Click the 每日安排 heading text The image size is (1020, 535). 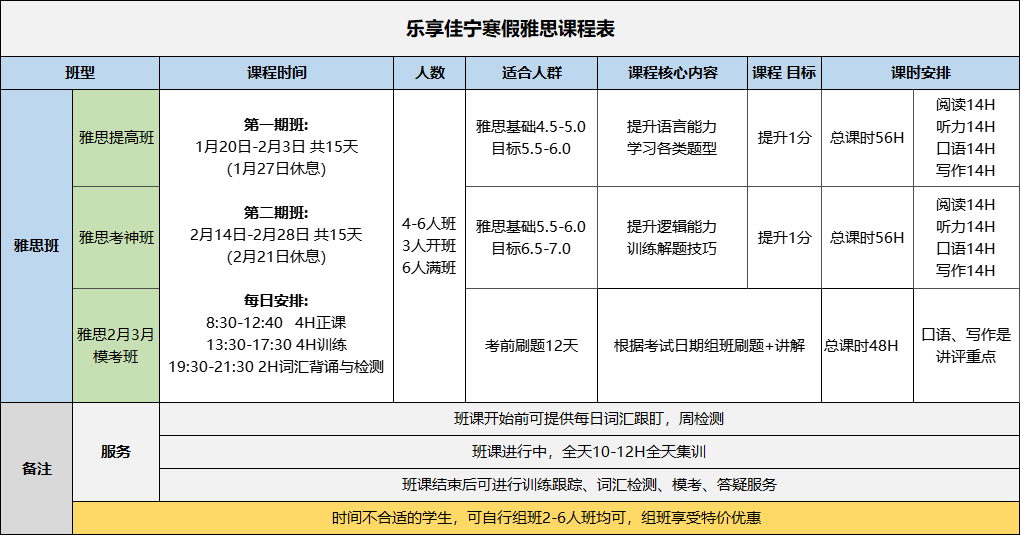(276, 301)
